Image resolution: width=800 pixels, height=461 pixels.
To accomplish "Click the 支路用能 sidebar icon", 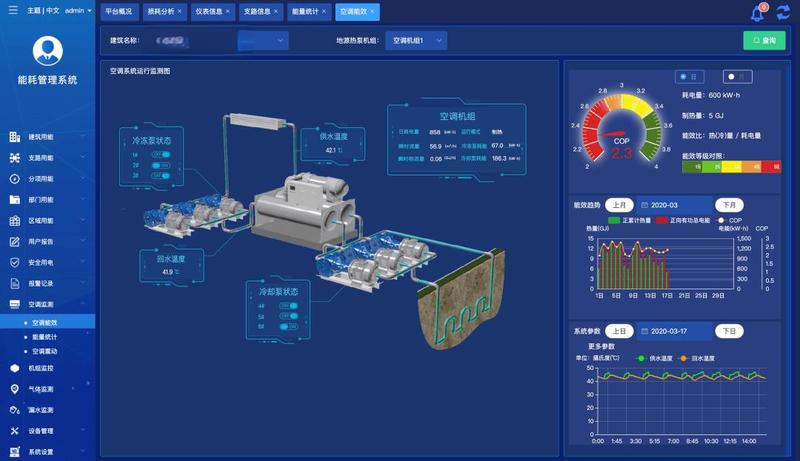I will click(15, 158).
